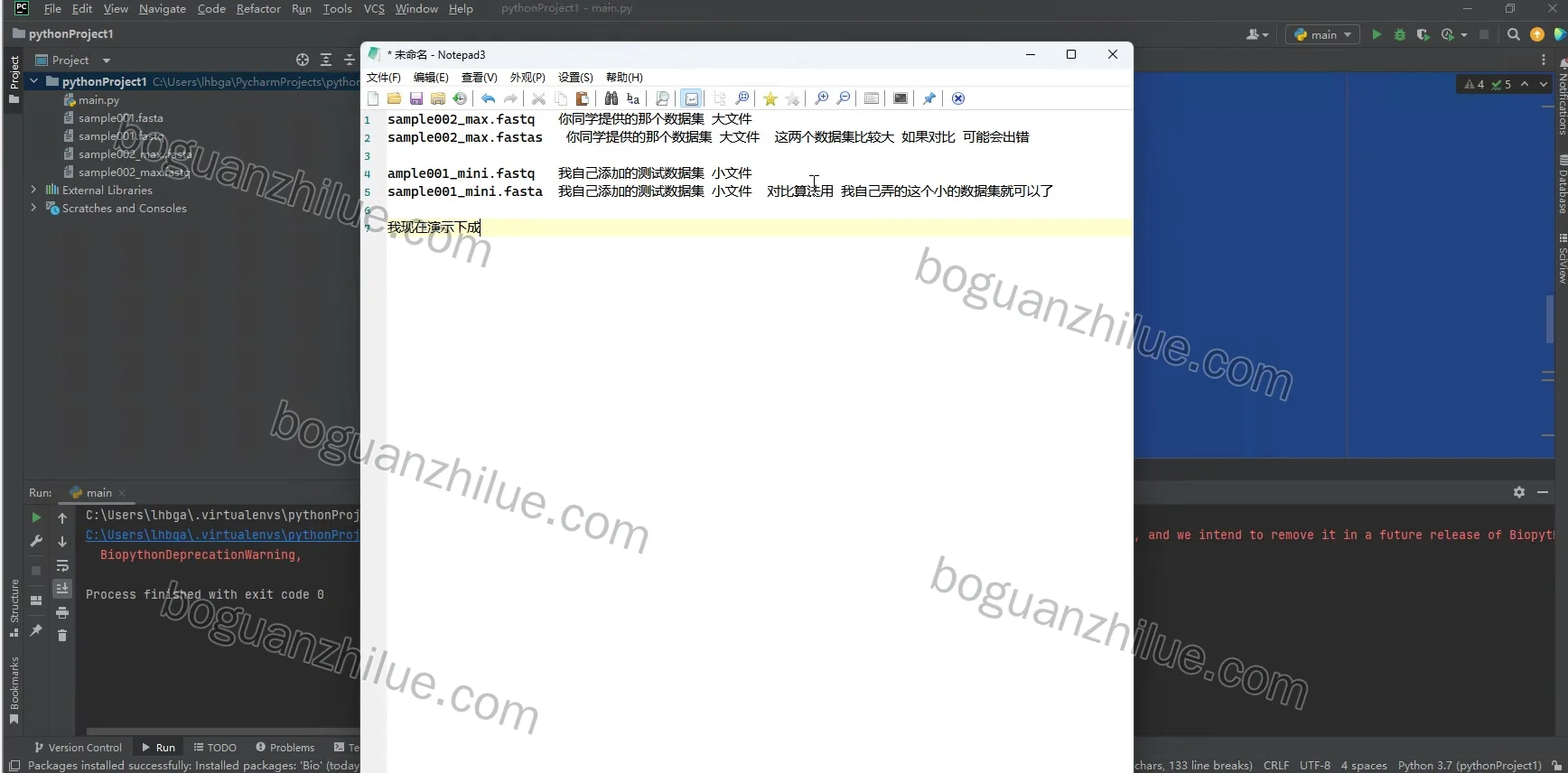Image resolution: width=1568 pixels, height=773 pixels.
Task: Open Version Control tool window
Action: (x=78, y=748)
